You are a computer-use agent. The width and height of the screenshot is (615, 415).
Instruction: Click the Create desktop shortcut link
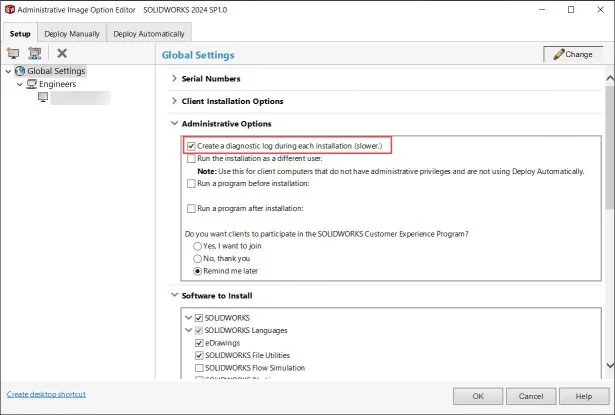pyautogui.click(x=46, y=395)
